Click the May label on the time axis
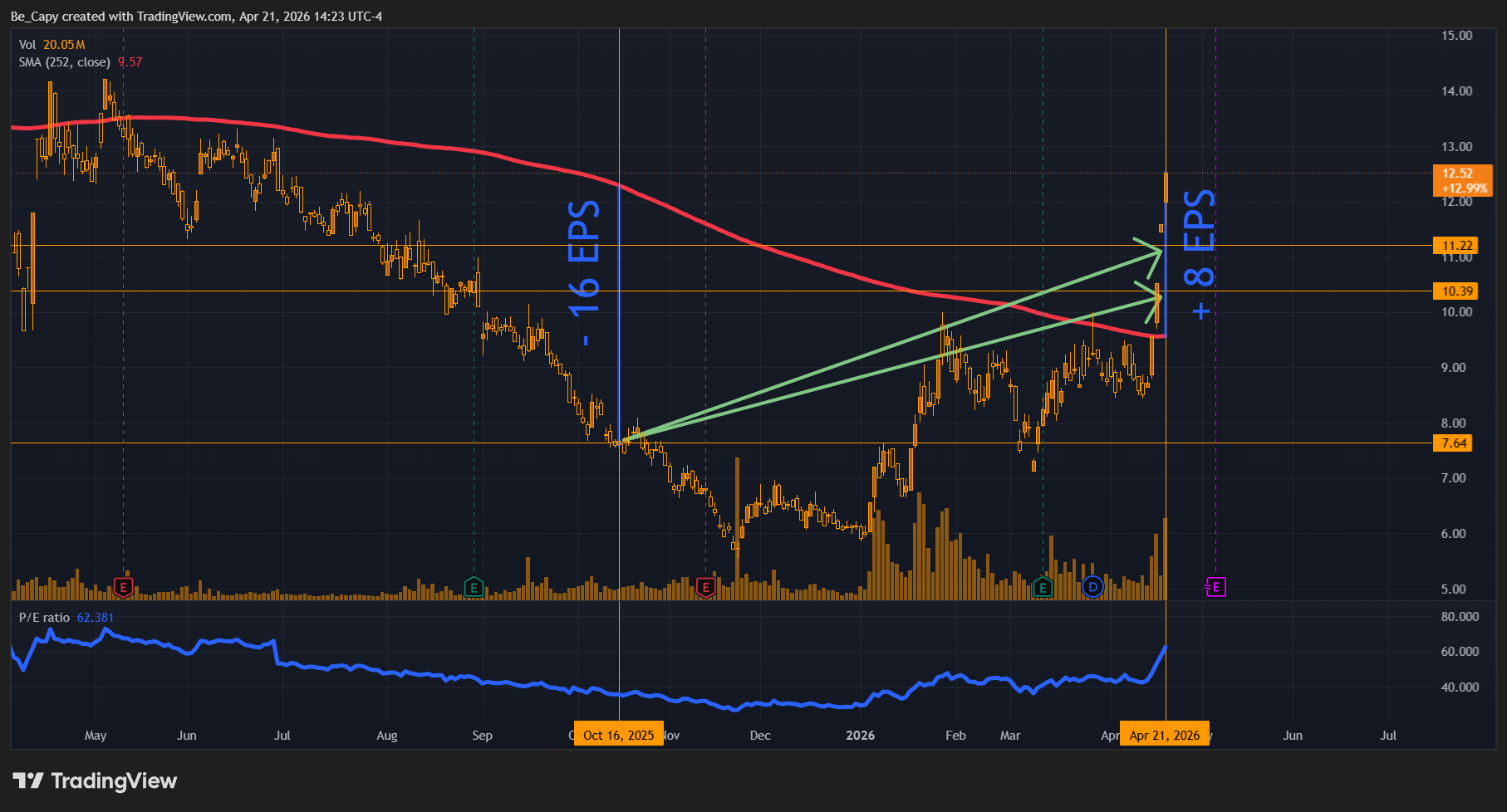The width and height of the screenshot is (1507, 812). point(96,736)
